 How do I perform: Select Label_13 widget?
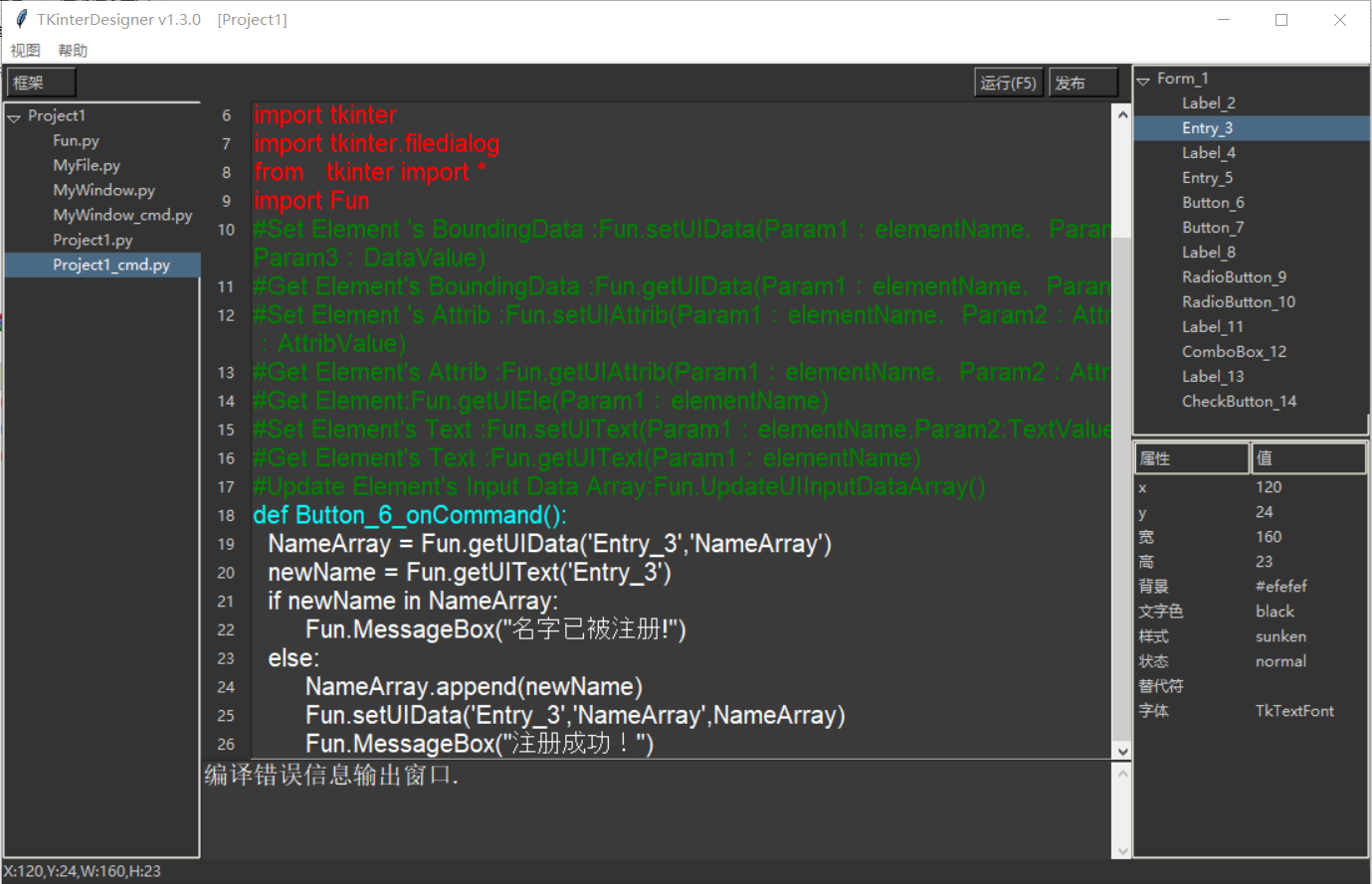[x=1212, y=377]
